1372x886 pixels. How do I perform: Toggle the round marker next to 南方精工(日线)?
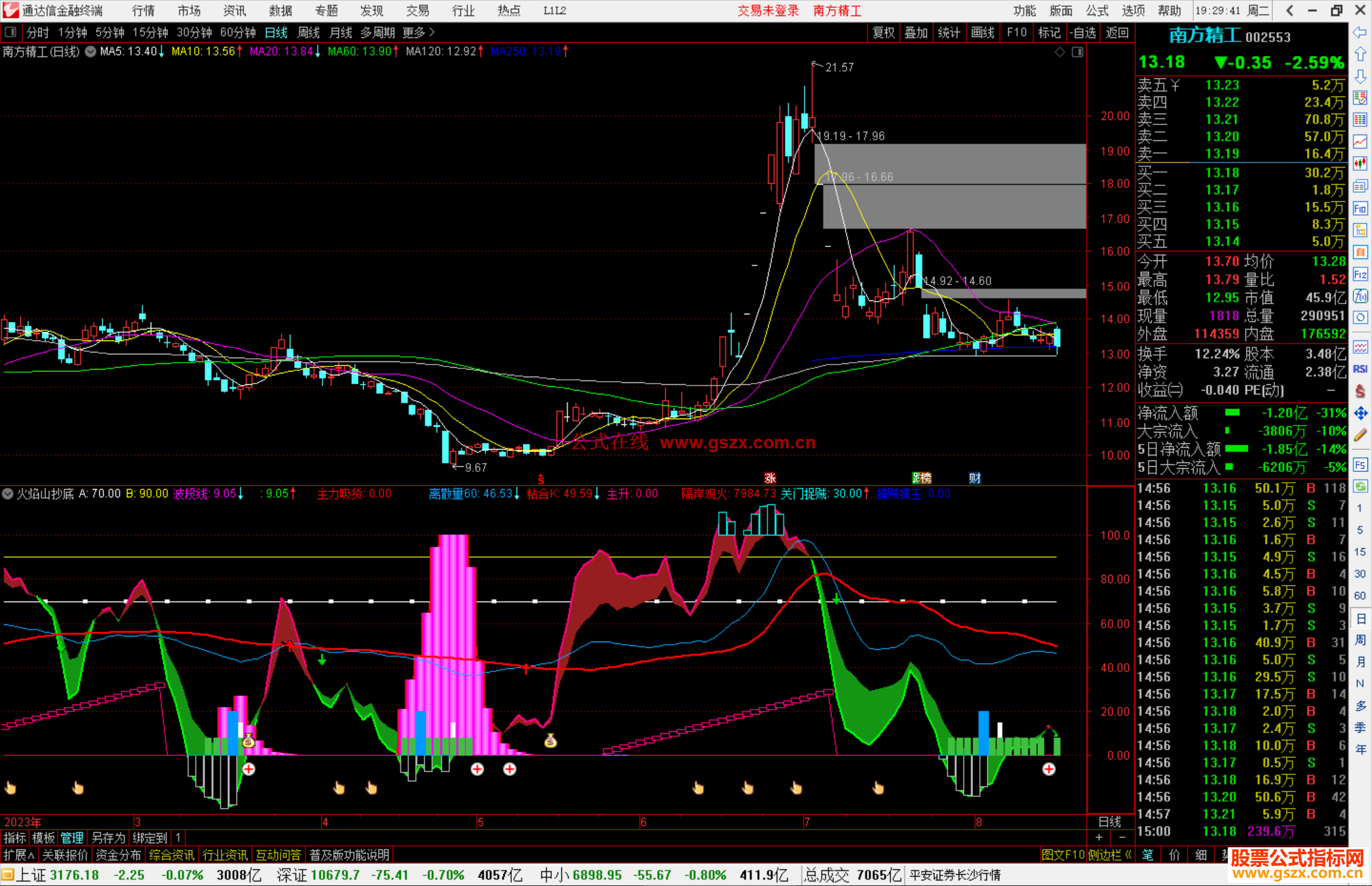90,51
